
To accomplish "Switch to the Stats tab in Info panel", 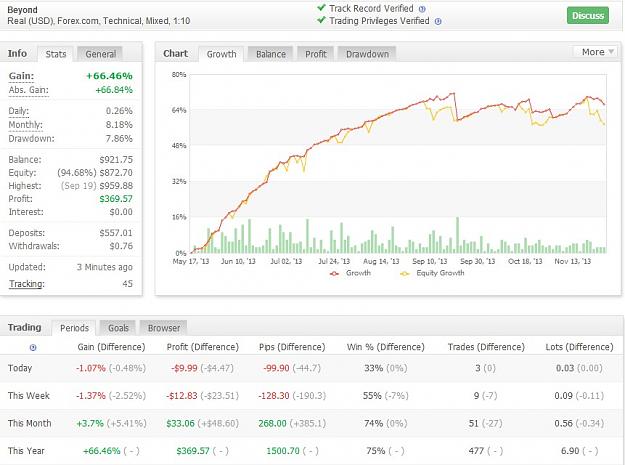I will tap(55, 54).
